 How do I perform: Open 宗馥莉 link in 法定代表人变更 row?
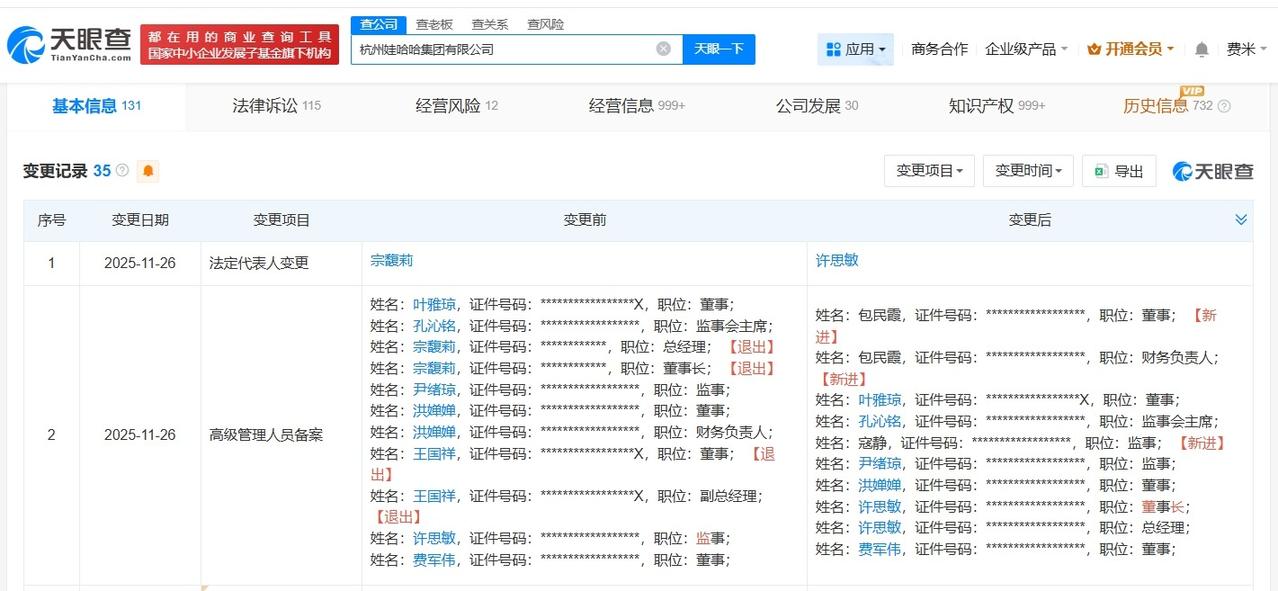click(391, 260)
